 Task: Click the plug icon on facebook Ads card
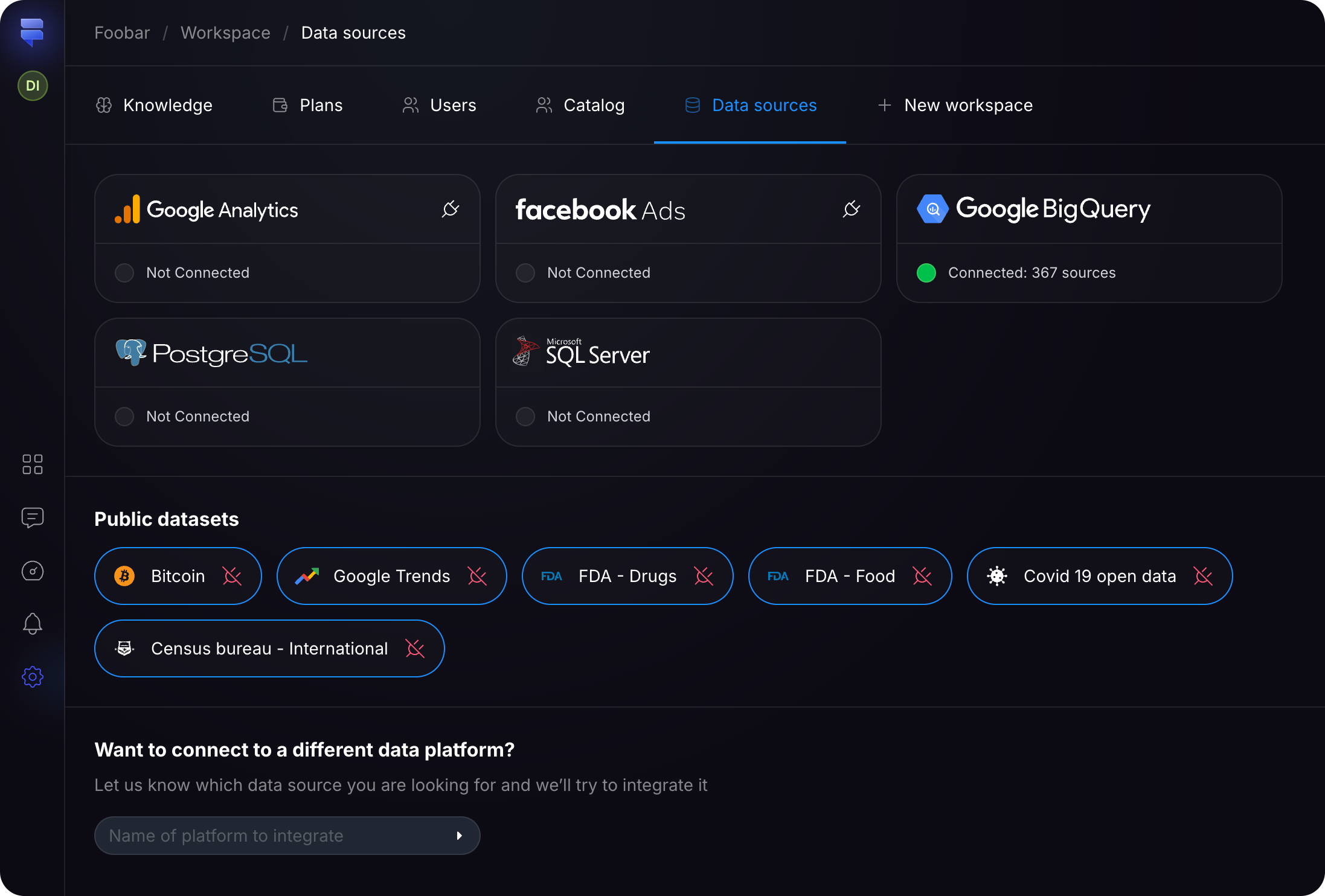852,210
